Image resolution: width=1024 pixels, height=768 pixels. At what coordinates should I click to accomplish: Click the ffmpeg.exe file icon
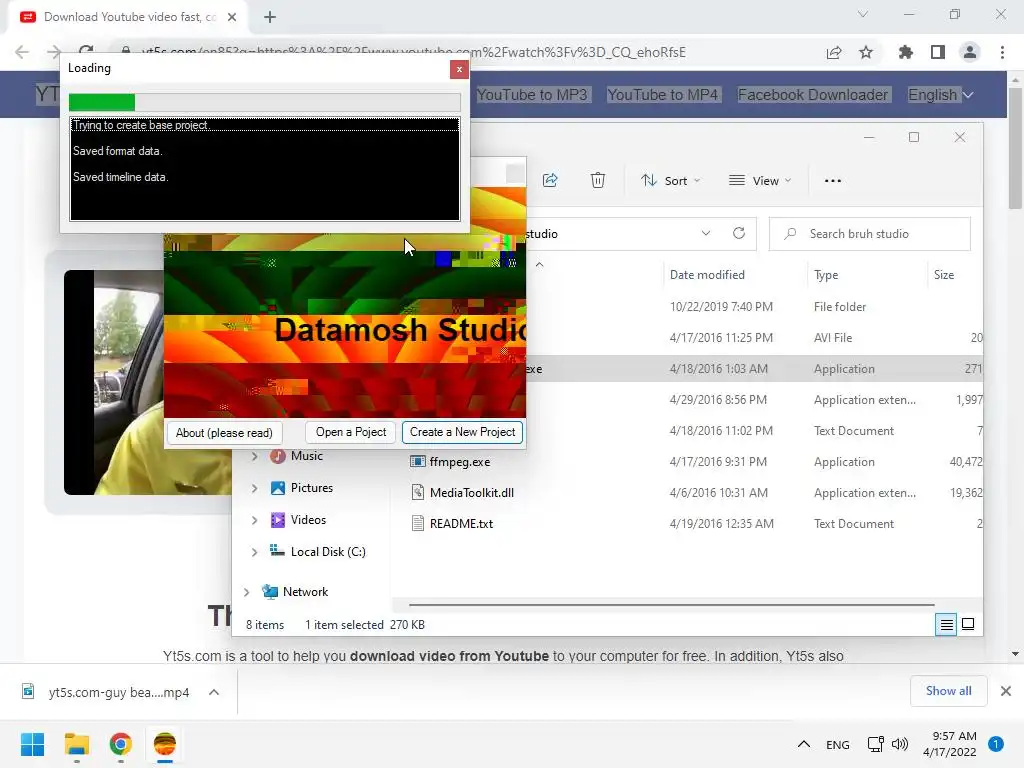(418, 462)
